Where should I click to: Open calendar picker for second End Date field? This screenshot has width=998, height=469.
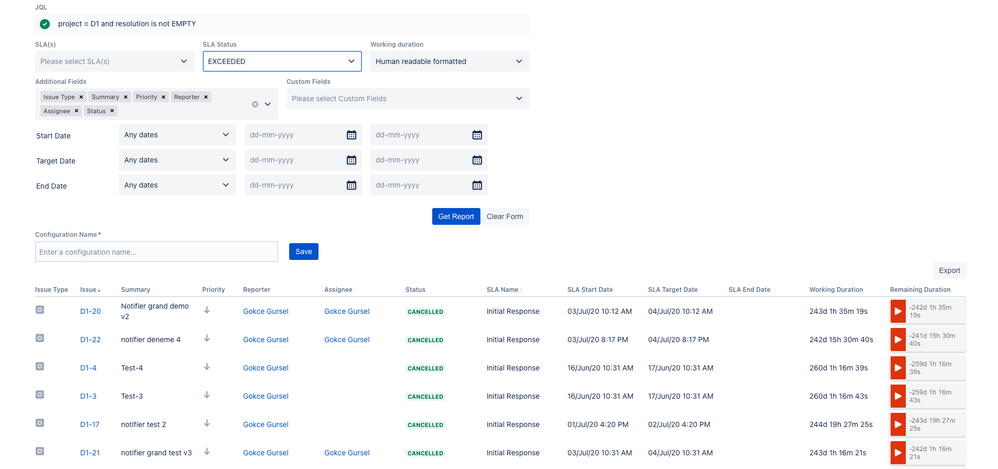pos(477,185)
